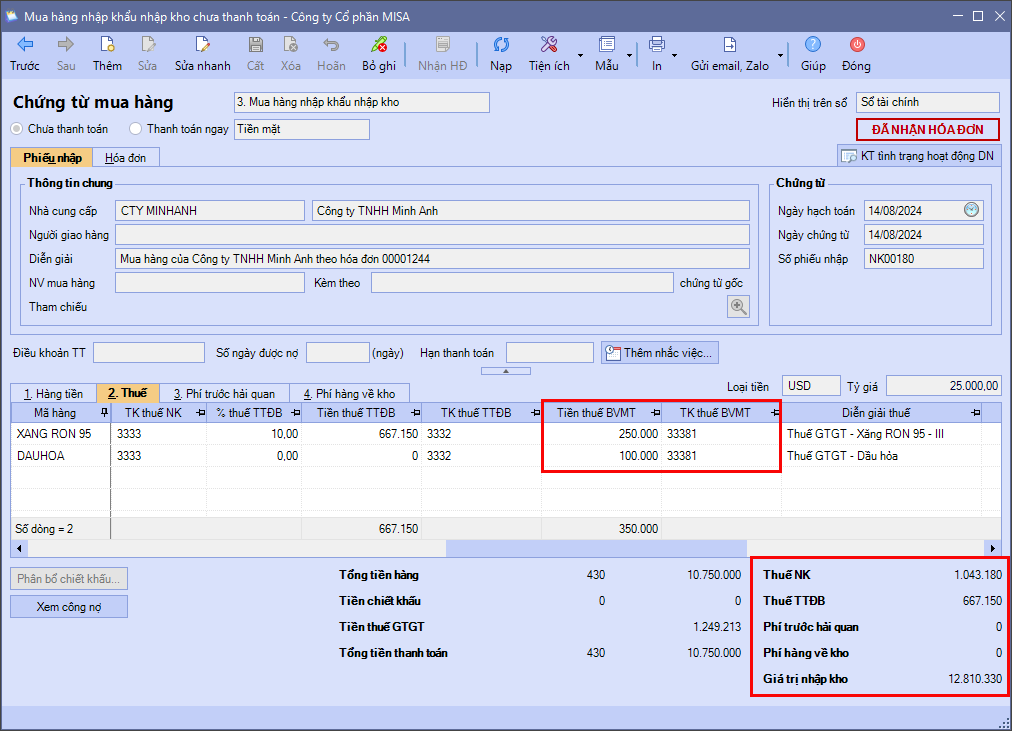Toggle pin on the Mã hàng column
This screenshot has height=731, width=1012.
[x=104, y=413]
